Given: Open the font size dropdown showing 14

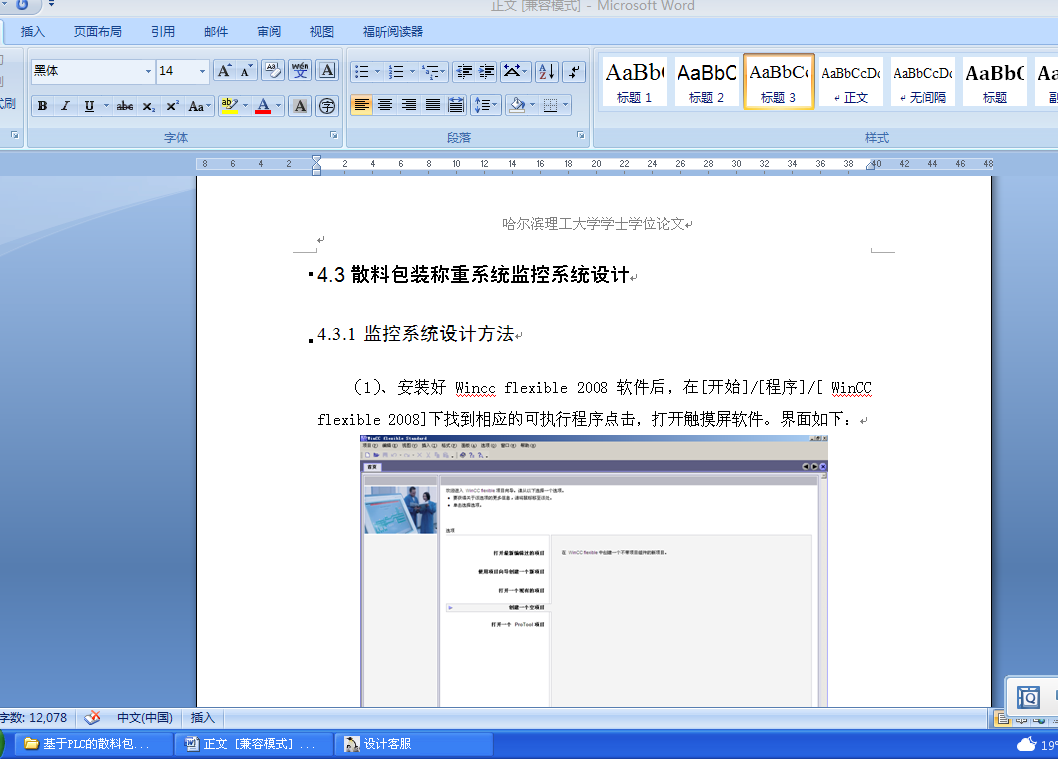Looking at the screenshot, I should [182, 71].
